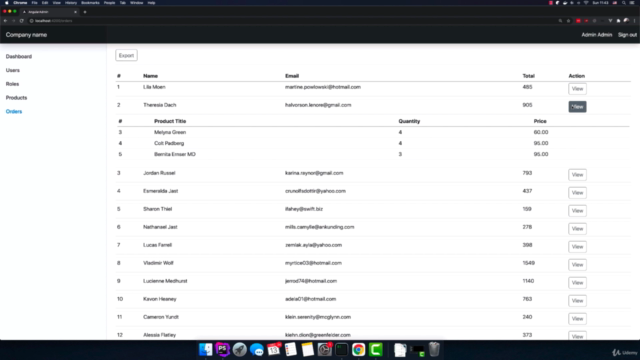The width and height of the screenshot is (640, 360).
Task: Open PhpStorm from the dock
Action: (222, 349)
